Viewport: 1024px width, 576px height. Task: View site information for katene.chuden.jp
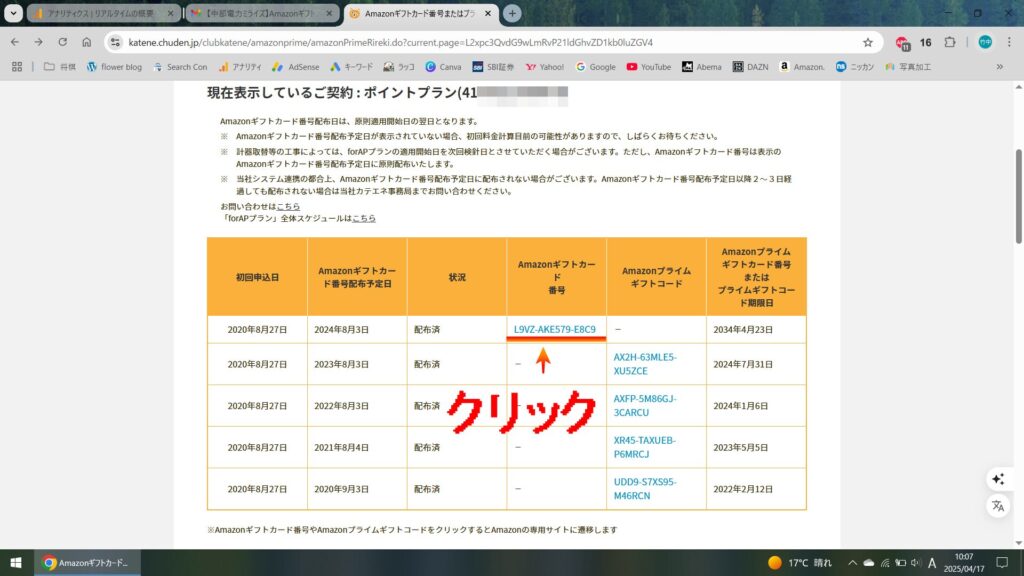(x=115, y=42)
